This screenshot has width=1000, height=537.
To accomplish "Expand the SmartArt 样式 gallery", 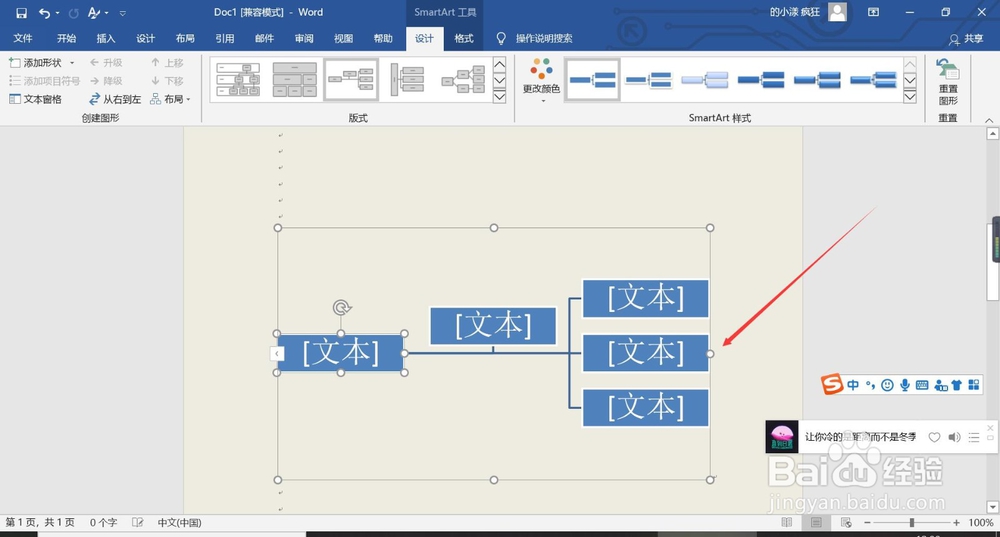I will pyautogui.click(x=910, y=96).
